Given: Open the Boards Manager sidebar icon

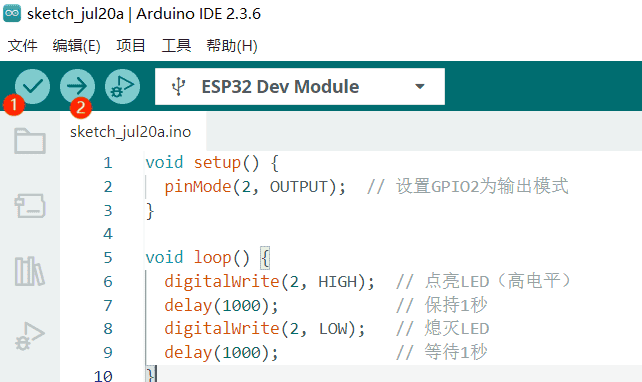Looking at the screenshot, I should tap(30, 206).
